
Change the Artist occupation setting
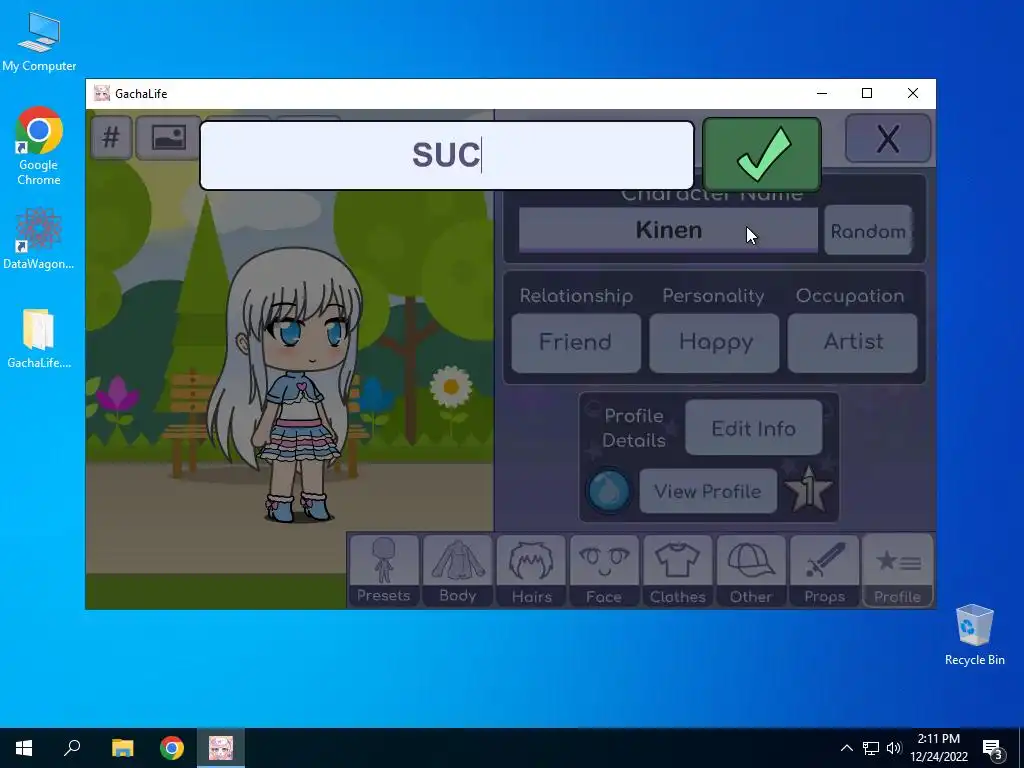point(852,342)
